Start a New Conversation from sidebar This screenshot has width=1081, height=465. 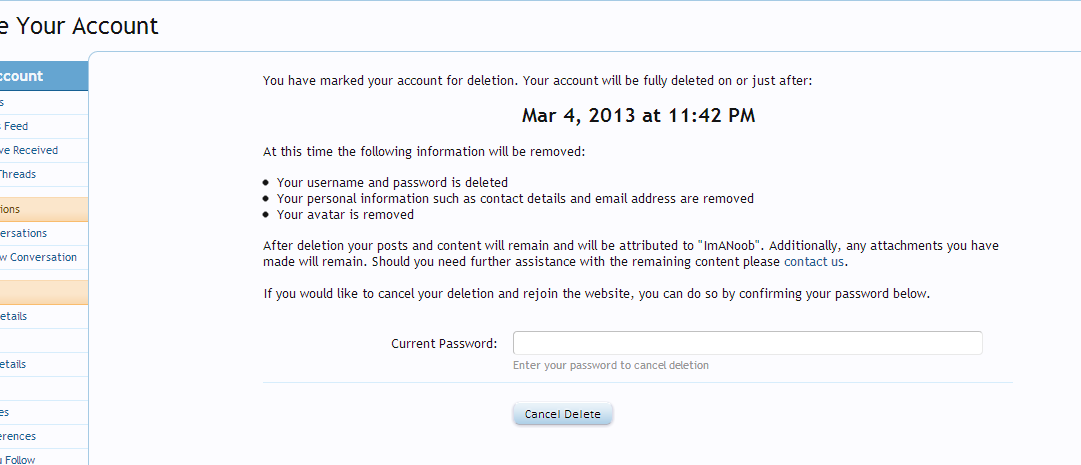point(38,257)
